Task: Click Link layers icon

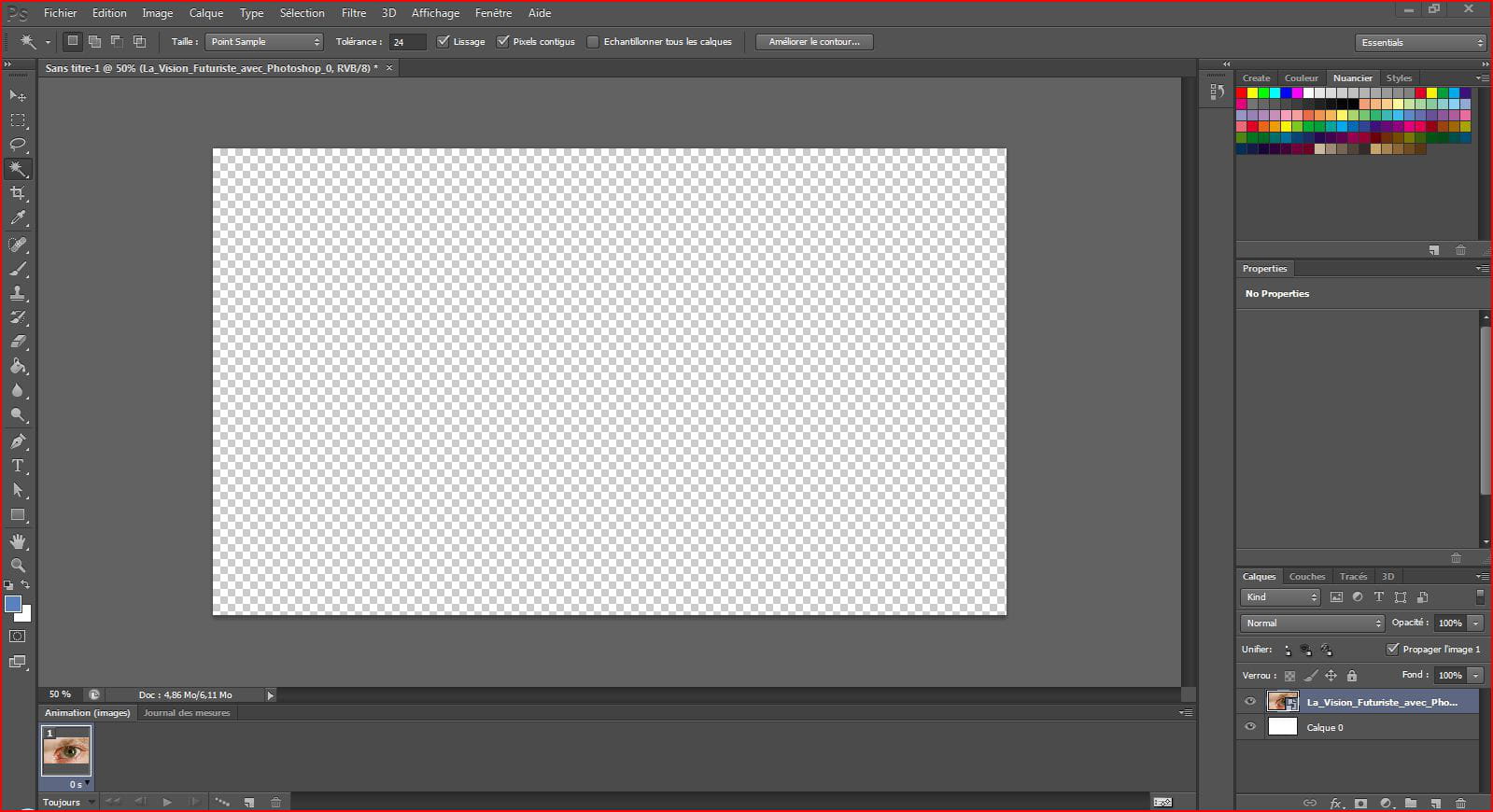Action: pyautogui.click(x=1310, y=803)
